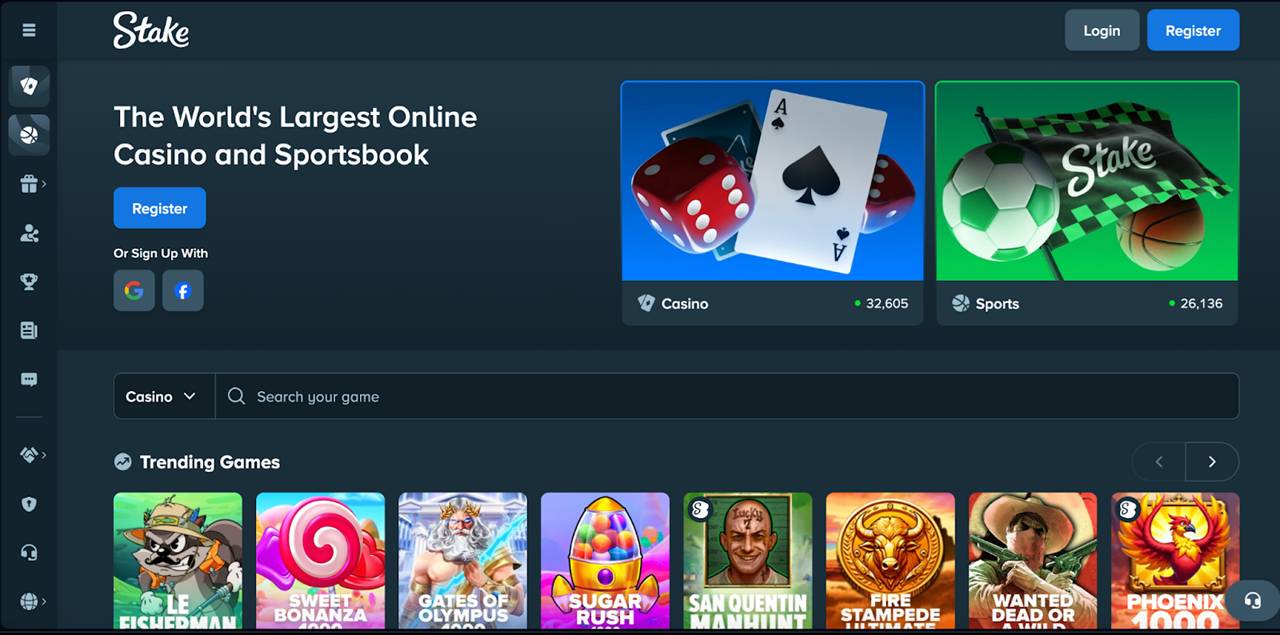The height and width of the screenshot is (635, 1280).
Task: Open the Casino card with spade ace
Action: (773, 203)
